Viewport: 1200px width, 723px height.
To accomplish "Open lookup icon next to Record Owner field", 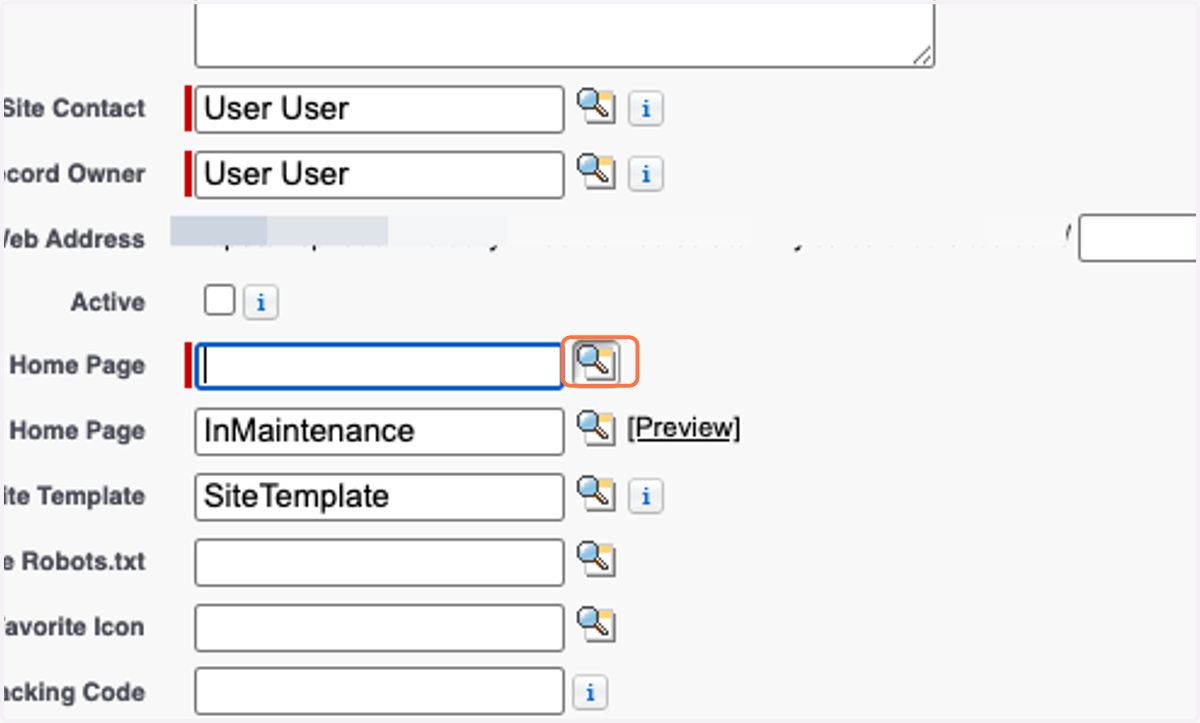I will pos(595,170).
